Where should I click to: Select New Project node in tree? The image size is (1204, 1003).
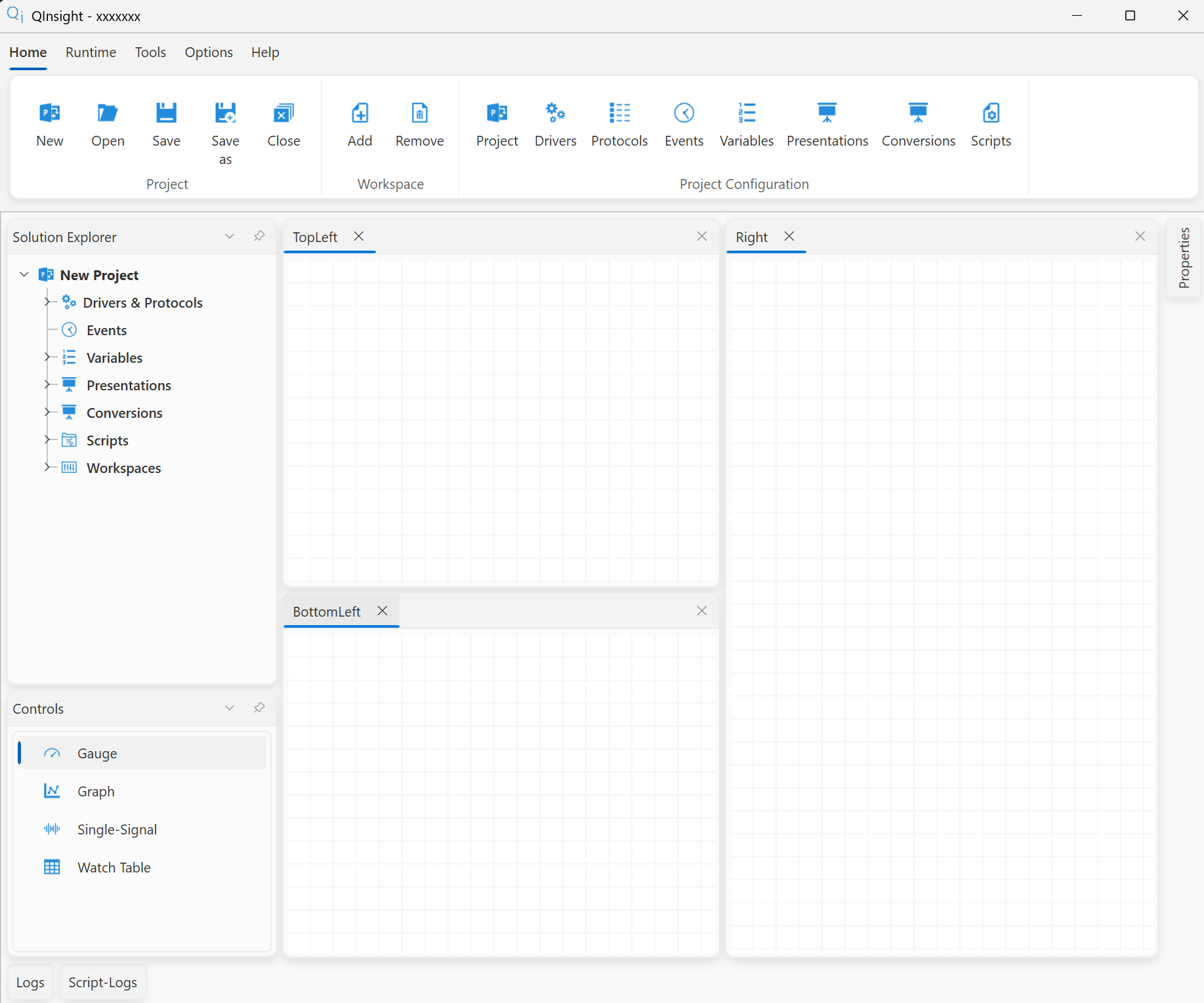point(99,275)
